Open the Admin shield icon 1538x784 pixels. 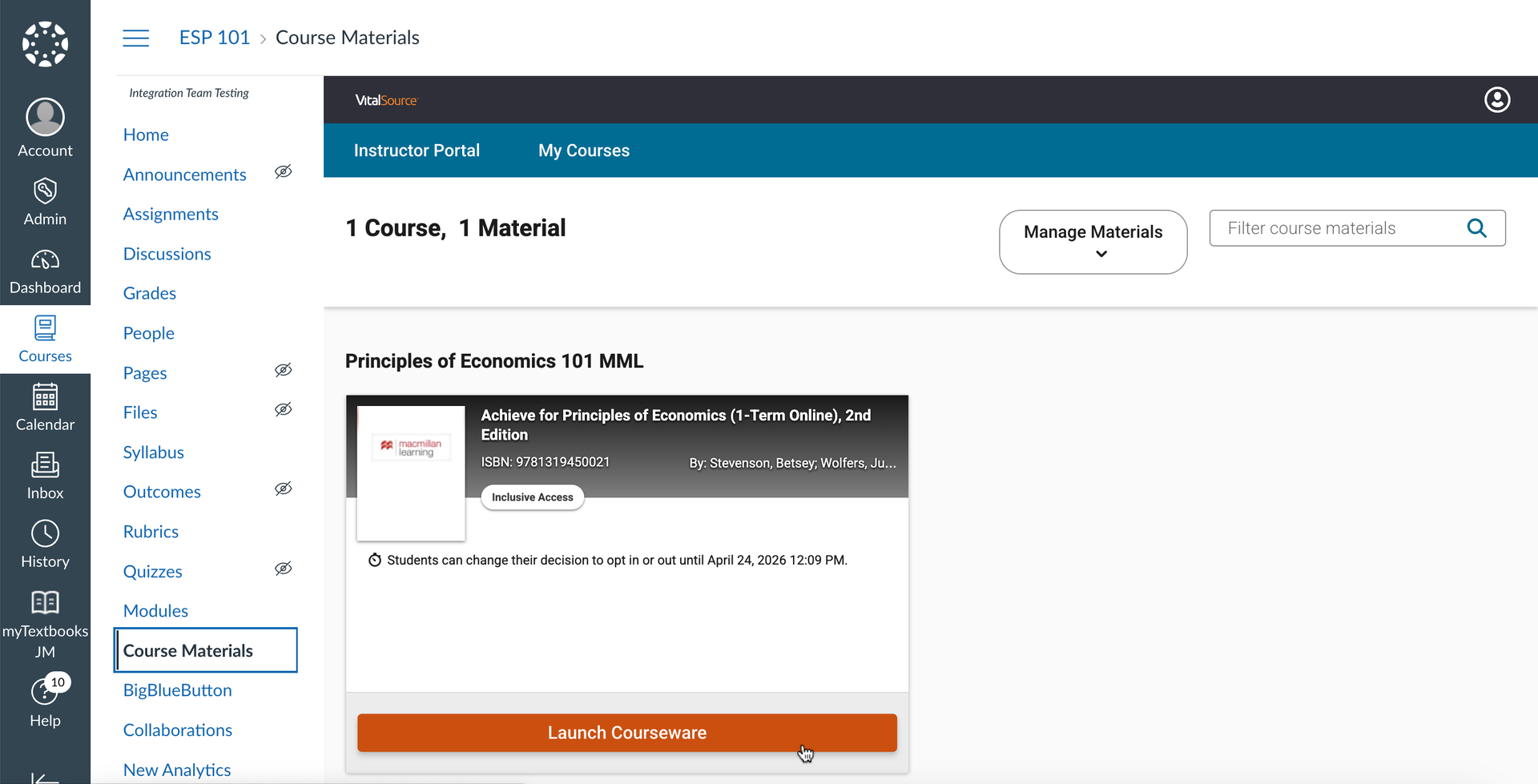45,191
